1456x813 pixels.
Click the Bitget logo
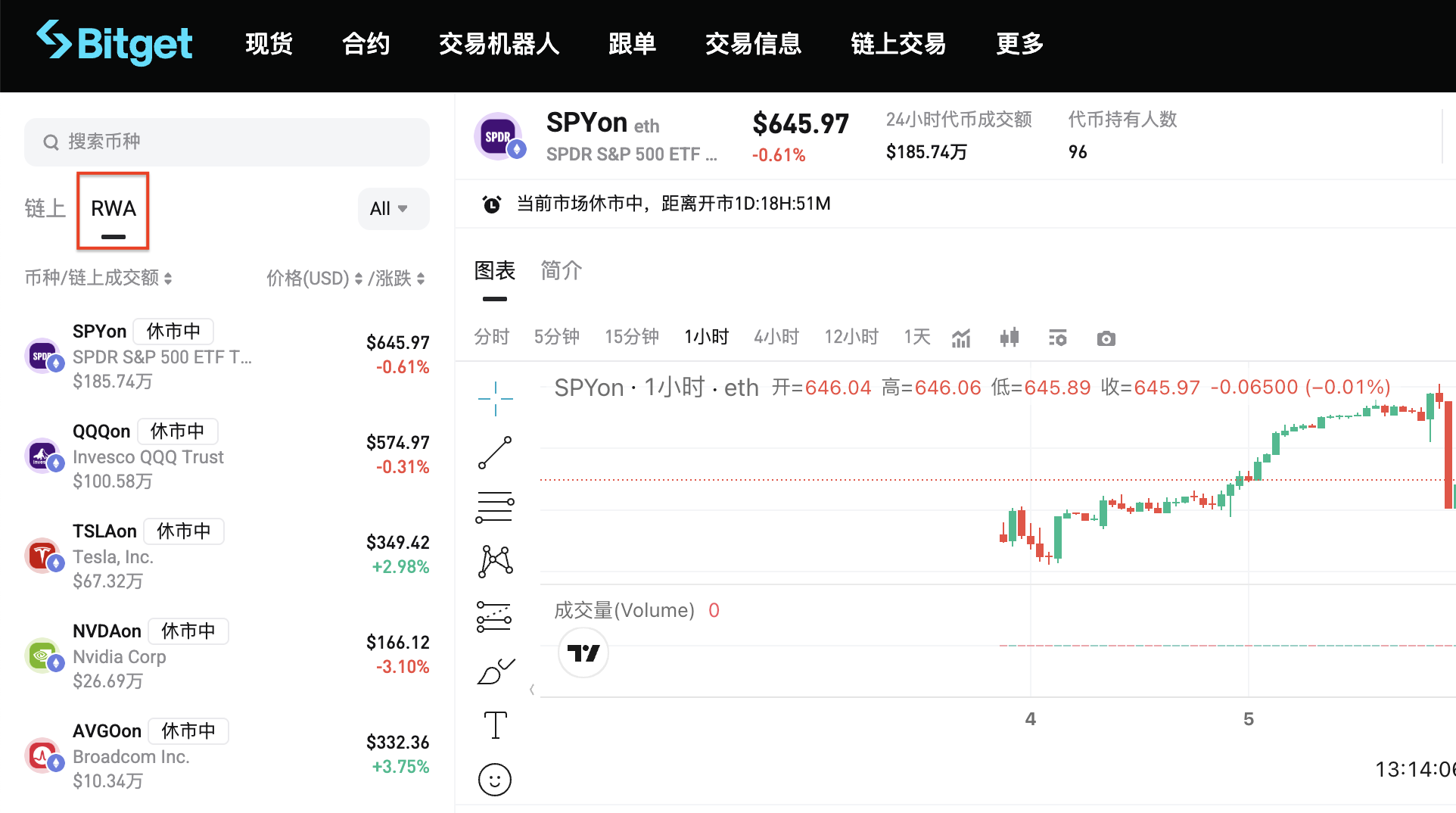coord(114,42)
